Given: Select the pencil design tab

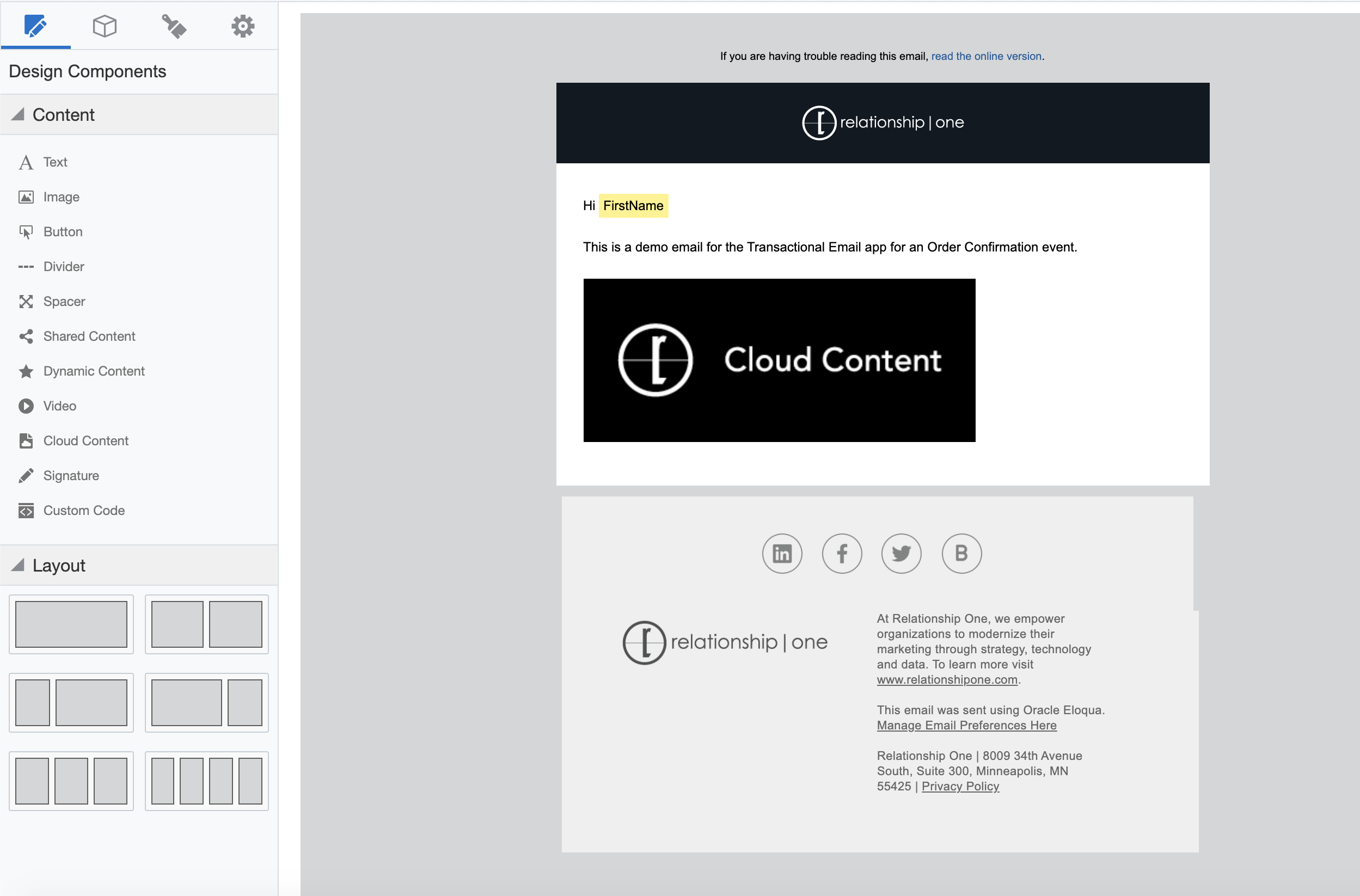Looking at the screenshot, I should click(x=35, y=26).
